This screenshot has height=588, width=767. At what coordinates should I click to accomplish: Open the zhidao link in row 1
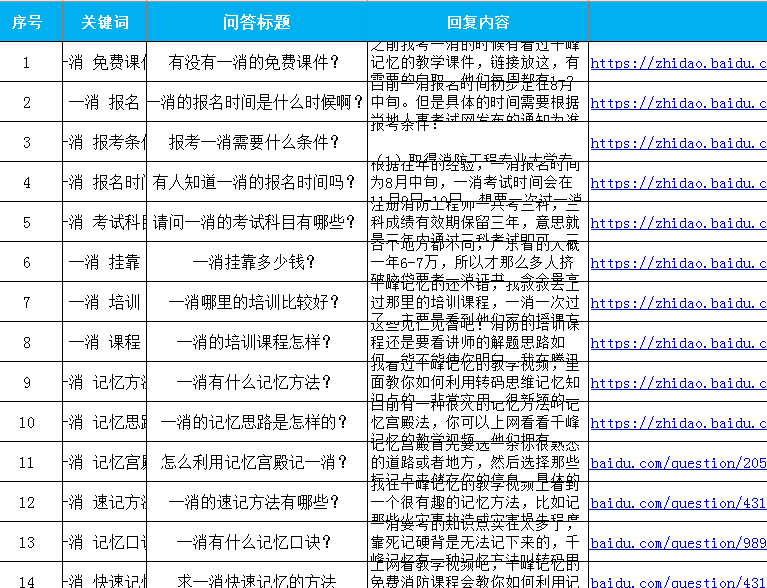678,63
